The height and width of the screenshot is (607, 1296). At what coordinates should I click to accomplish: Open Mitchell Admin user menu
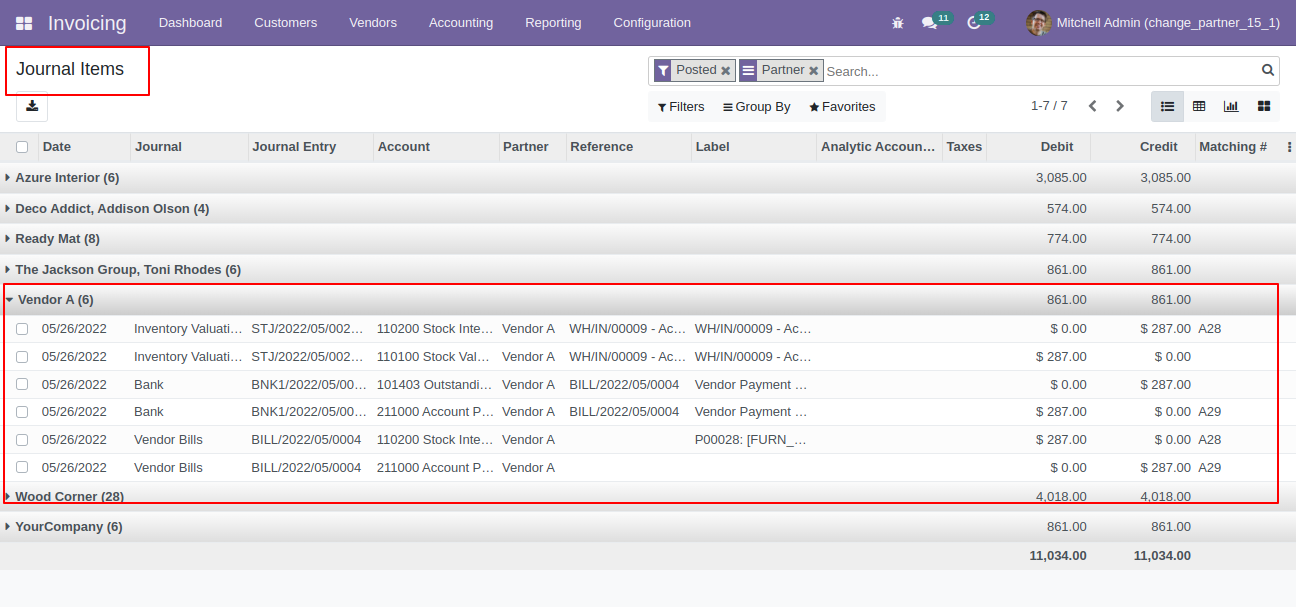click(1153, 23)
